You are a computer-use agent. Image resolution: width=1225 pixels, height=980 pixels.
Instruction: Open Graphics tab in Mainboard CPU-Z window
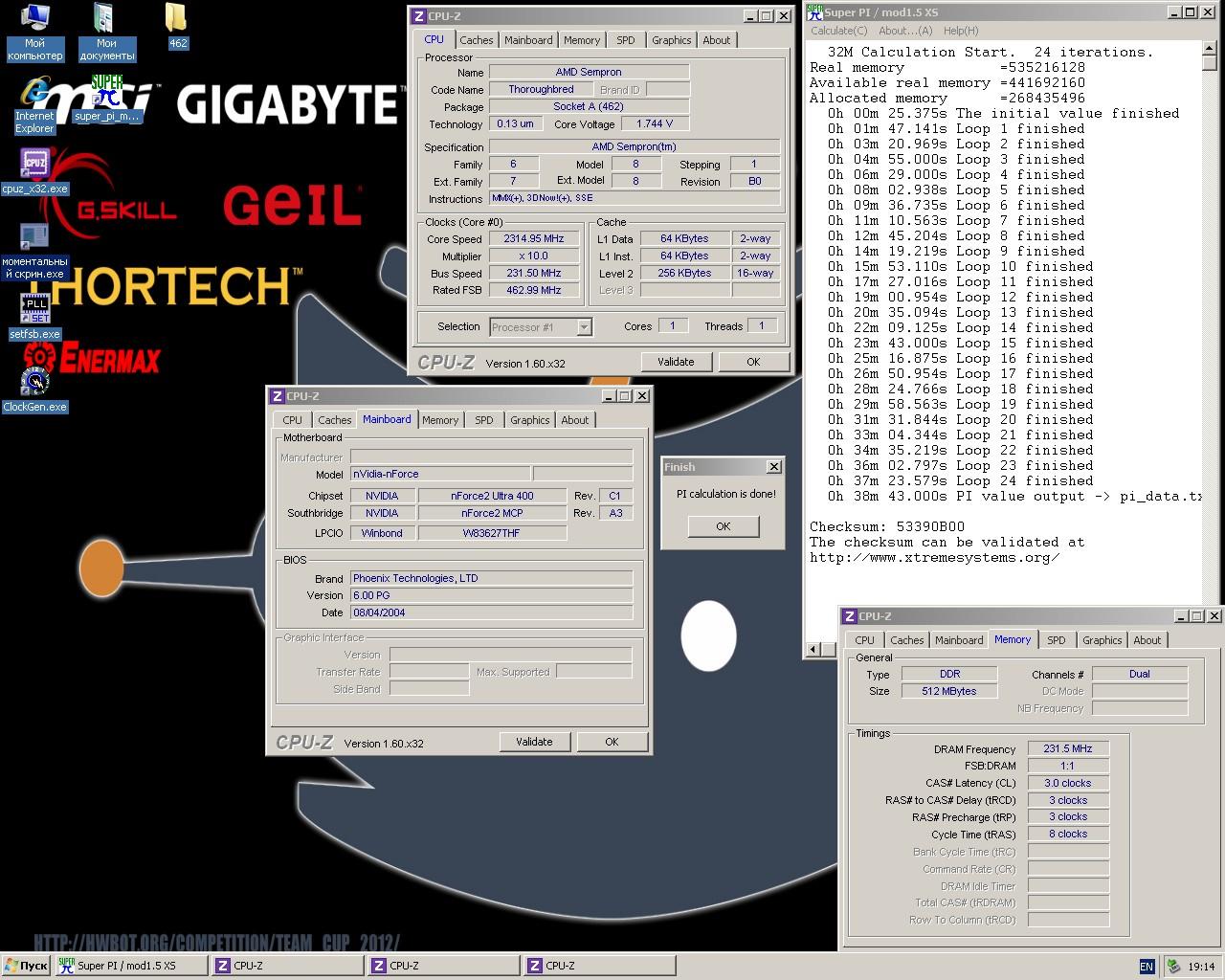coord(529,420)
